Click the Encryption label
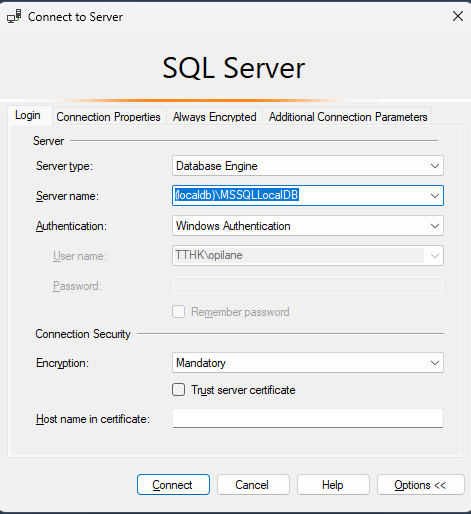 tap(63, 363)
